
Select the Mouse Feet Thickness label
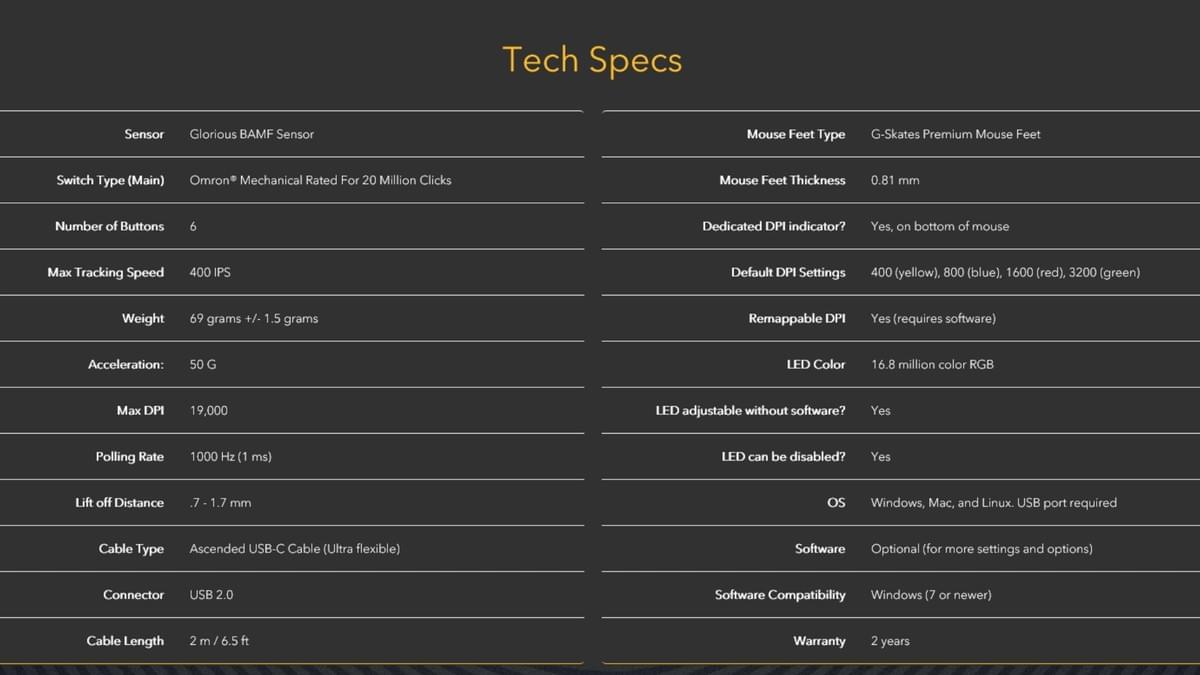782,180
